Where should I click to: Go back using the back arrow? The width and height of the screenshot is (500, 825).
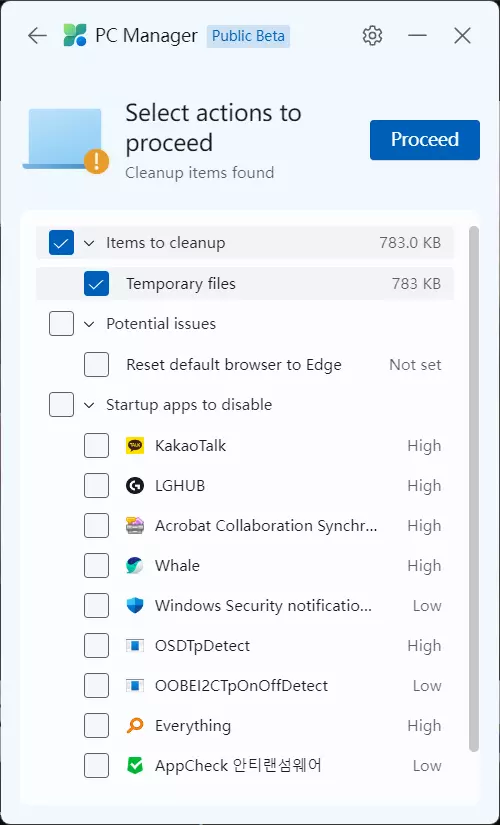37,36
